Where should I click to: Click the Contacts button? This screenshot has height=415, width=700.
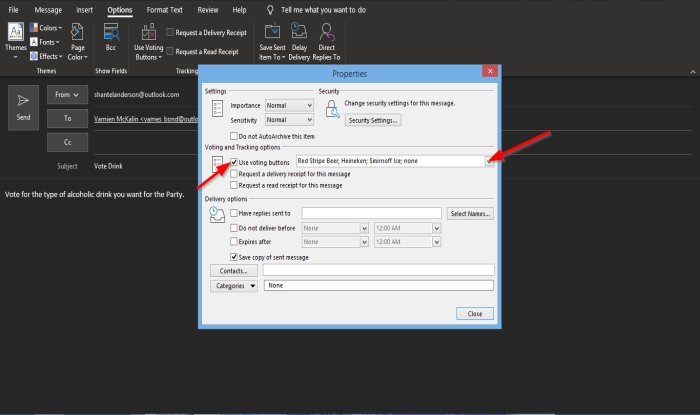pos(233,271)
